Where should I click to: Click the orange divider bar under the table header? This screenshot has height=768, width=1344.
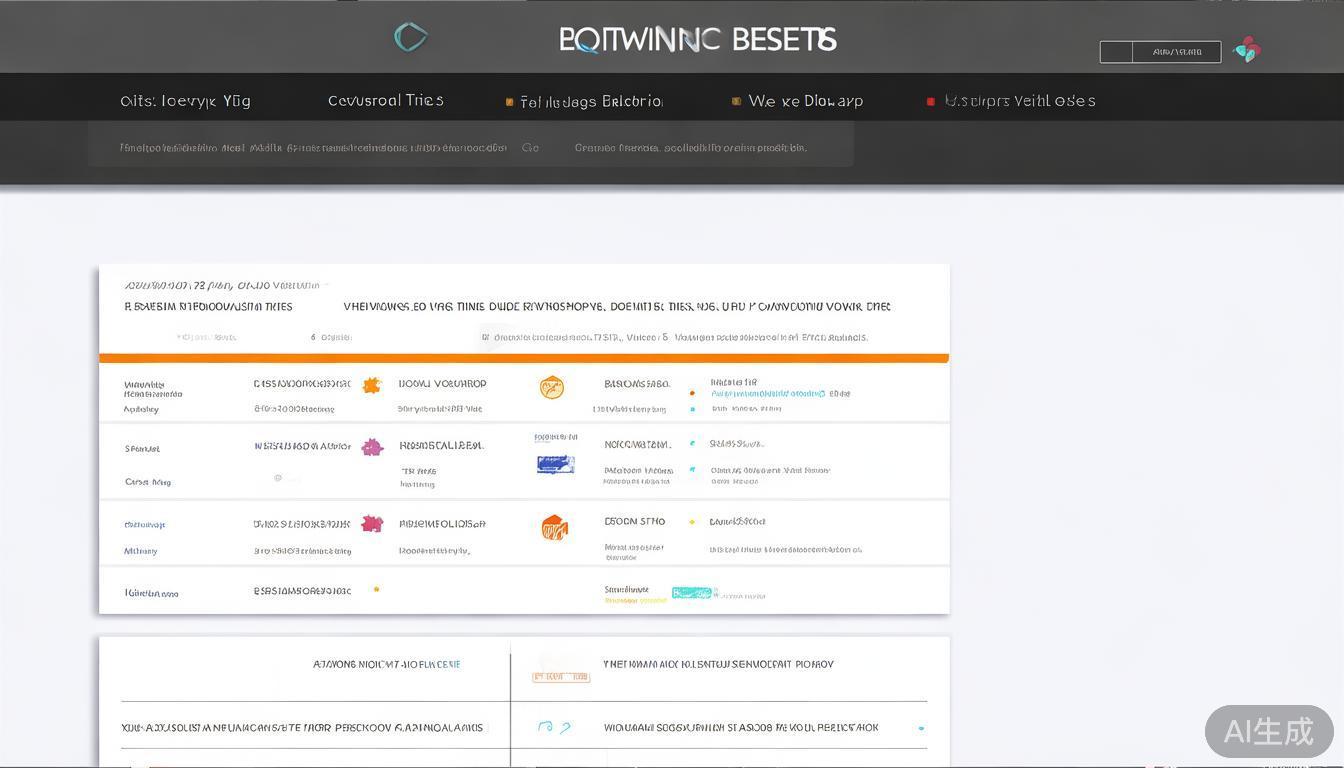523,358
